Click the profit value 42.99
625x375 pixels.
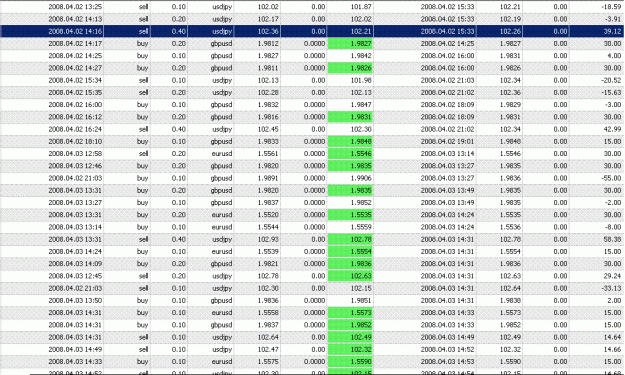(x=612, y=129)
